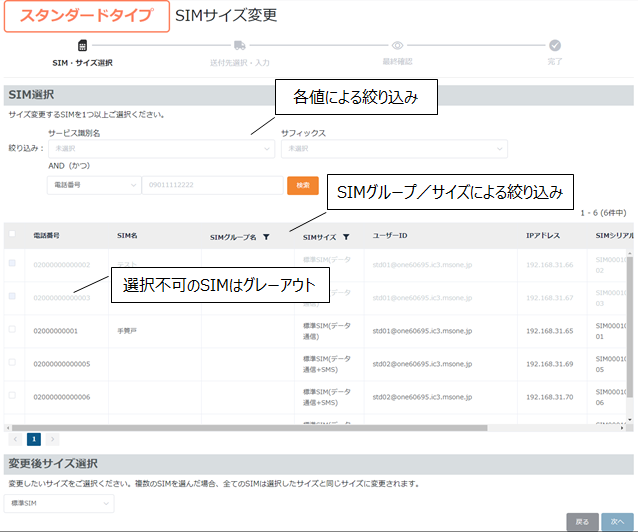Click the checkmark completion step icon
638x532 pixels.
555,45
